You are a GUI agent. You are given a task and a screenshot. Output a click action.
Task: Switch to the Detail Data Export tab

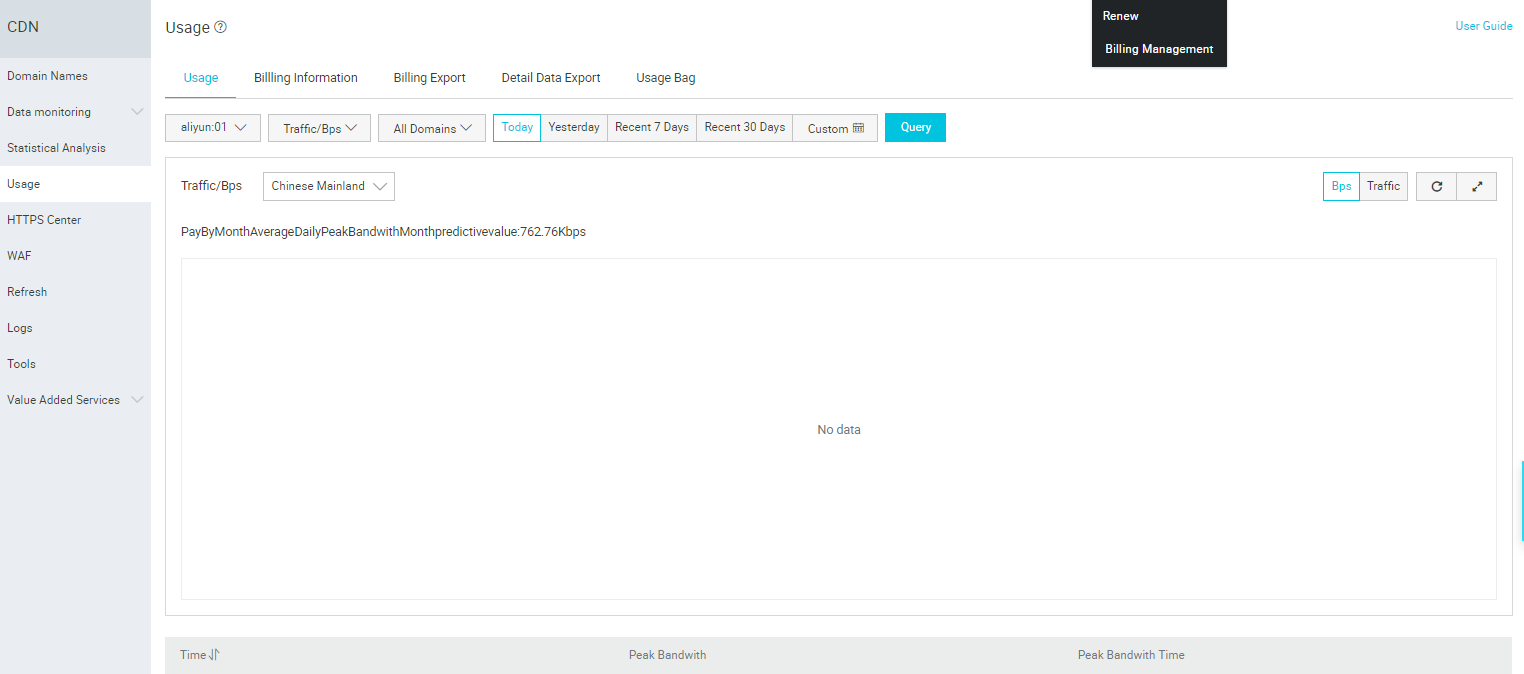tap(551, 78)
